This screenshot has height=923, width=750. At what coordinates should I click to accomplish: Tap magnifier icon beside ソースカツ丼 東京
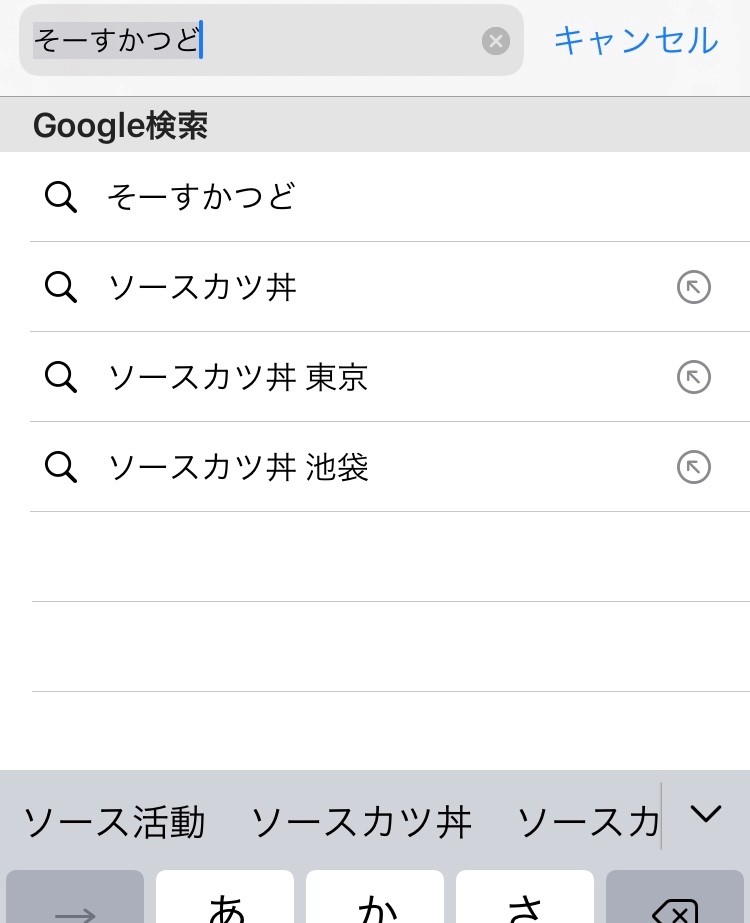click(61, 377)
